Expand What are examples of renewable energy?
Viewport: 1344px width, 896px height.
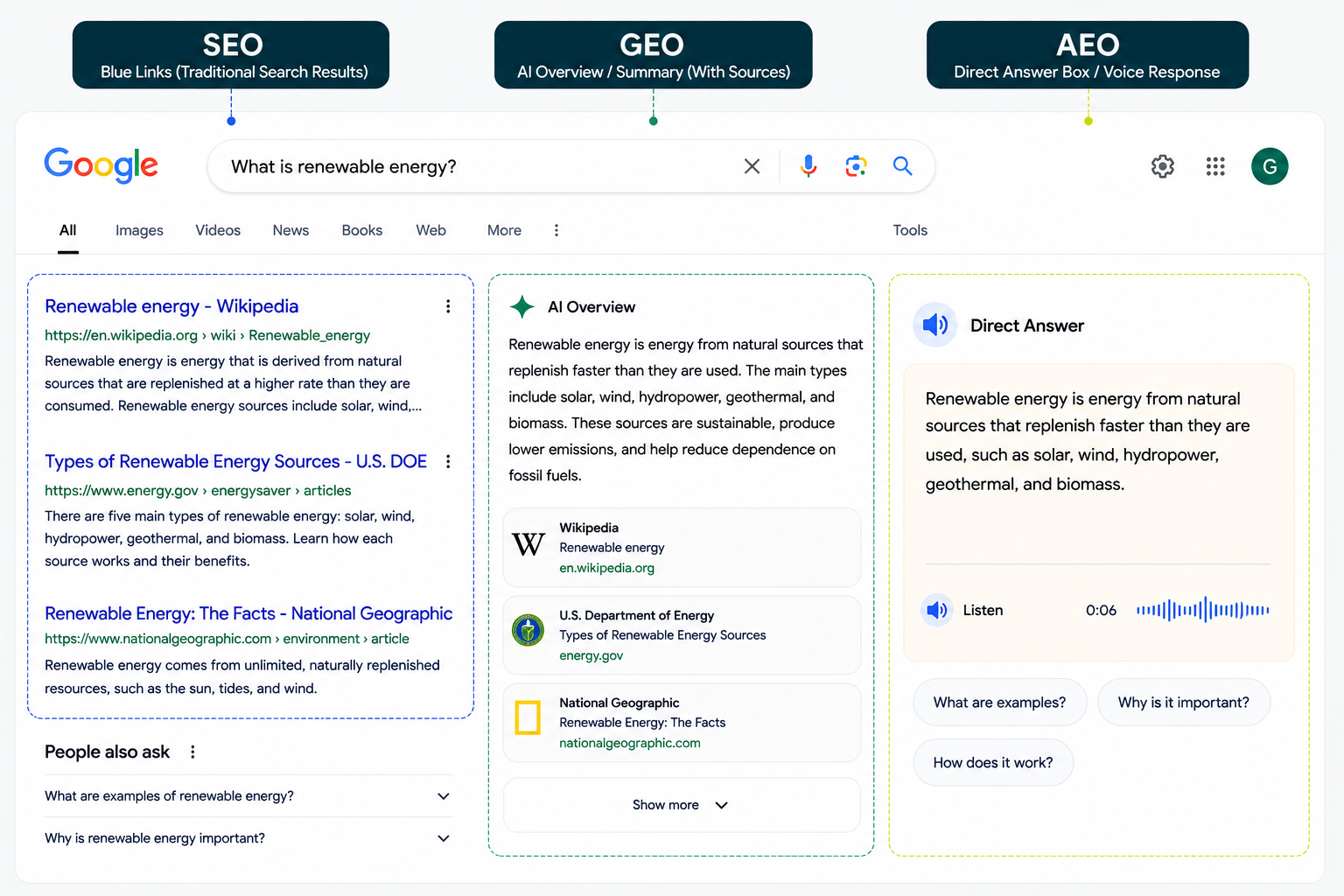pyautogui.click(x=248, y=796)
